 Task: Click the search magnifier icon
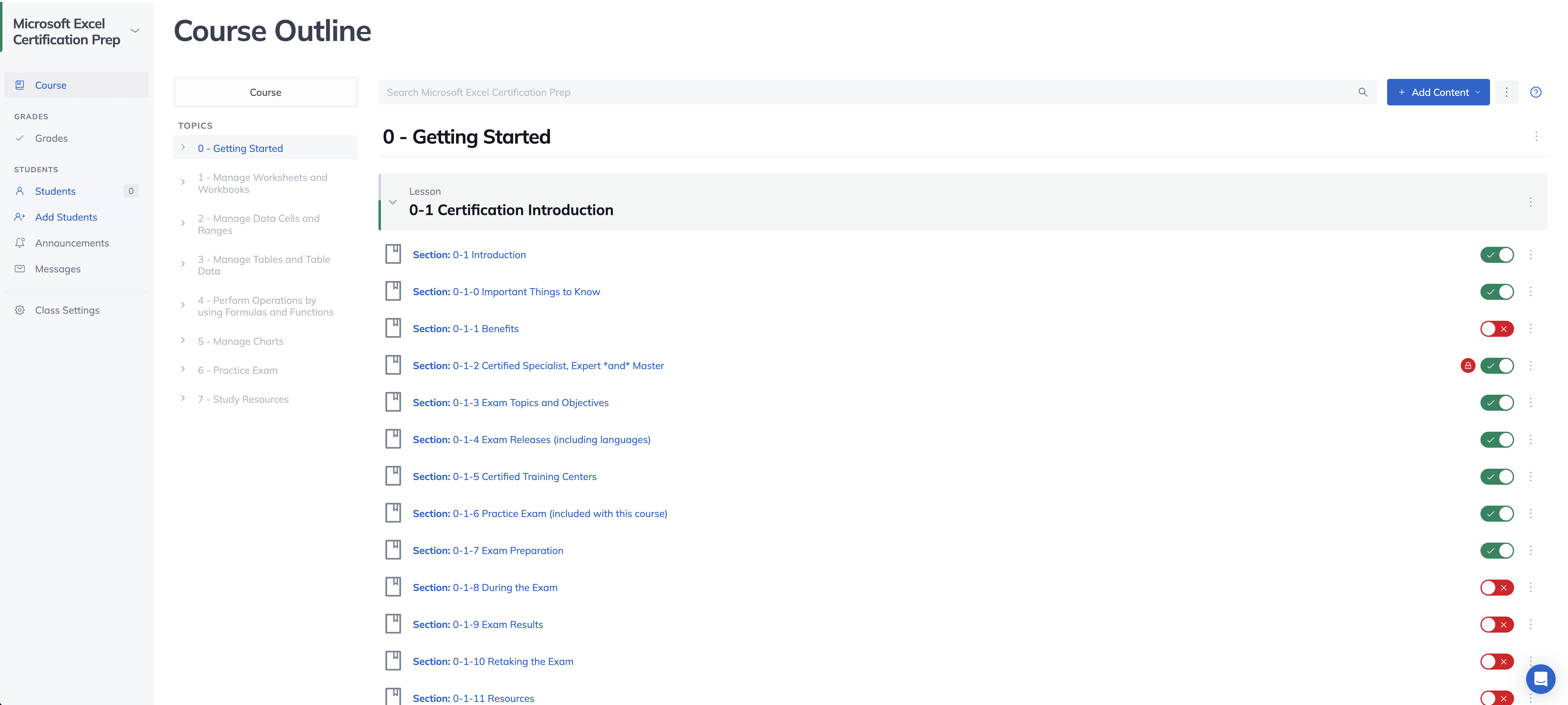point(1362,92)
